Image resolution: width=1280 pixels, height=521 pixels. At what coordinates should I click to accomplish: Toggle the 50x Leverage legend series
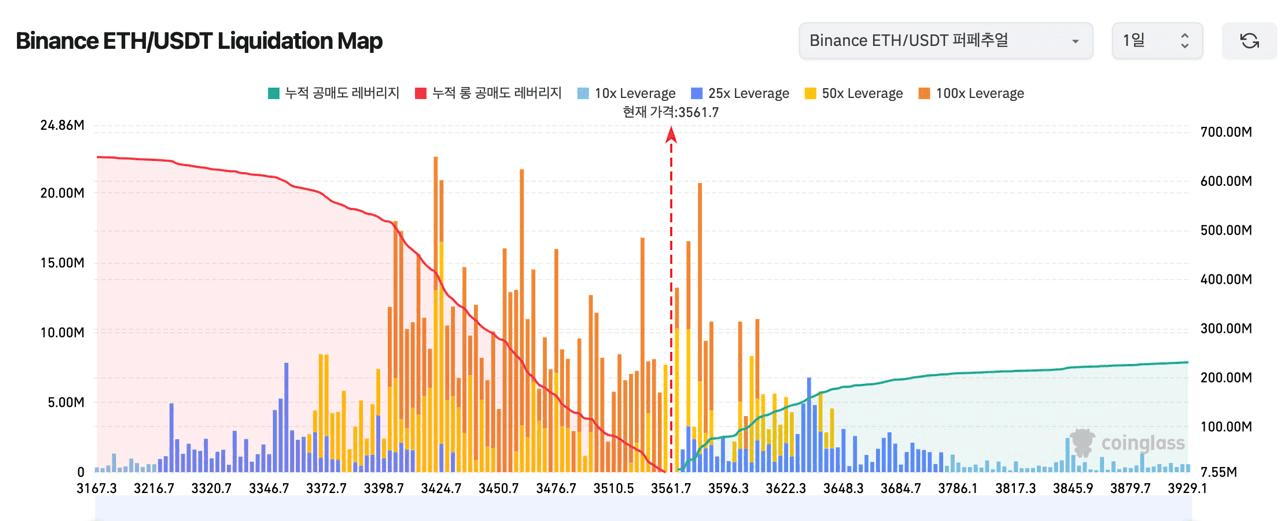(x=853, y=93)
